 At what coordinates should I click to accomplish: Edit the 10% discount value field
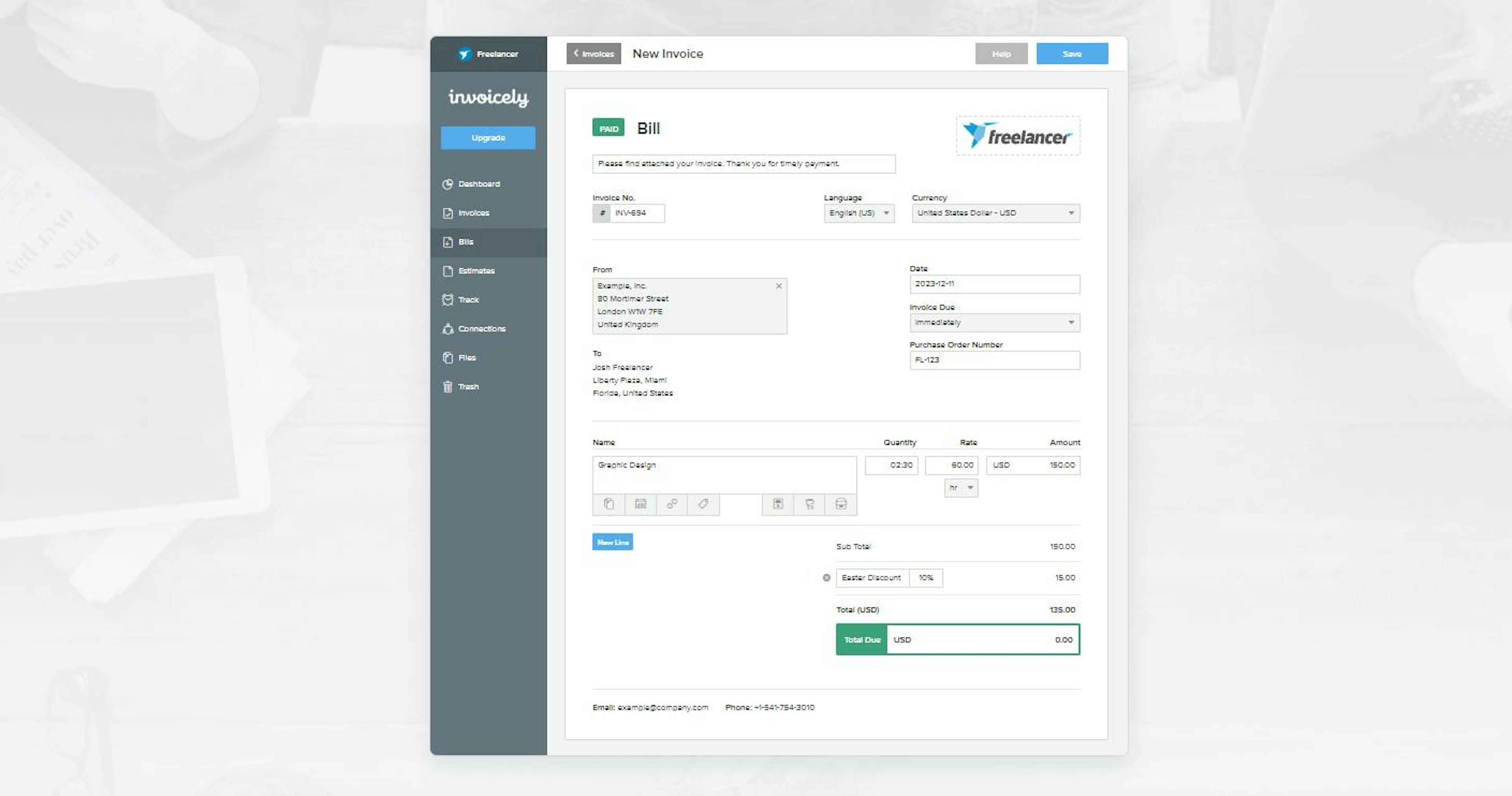[926, 578]
